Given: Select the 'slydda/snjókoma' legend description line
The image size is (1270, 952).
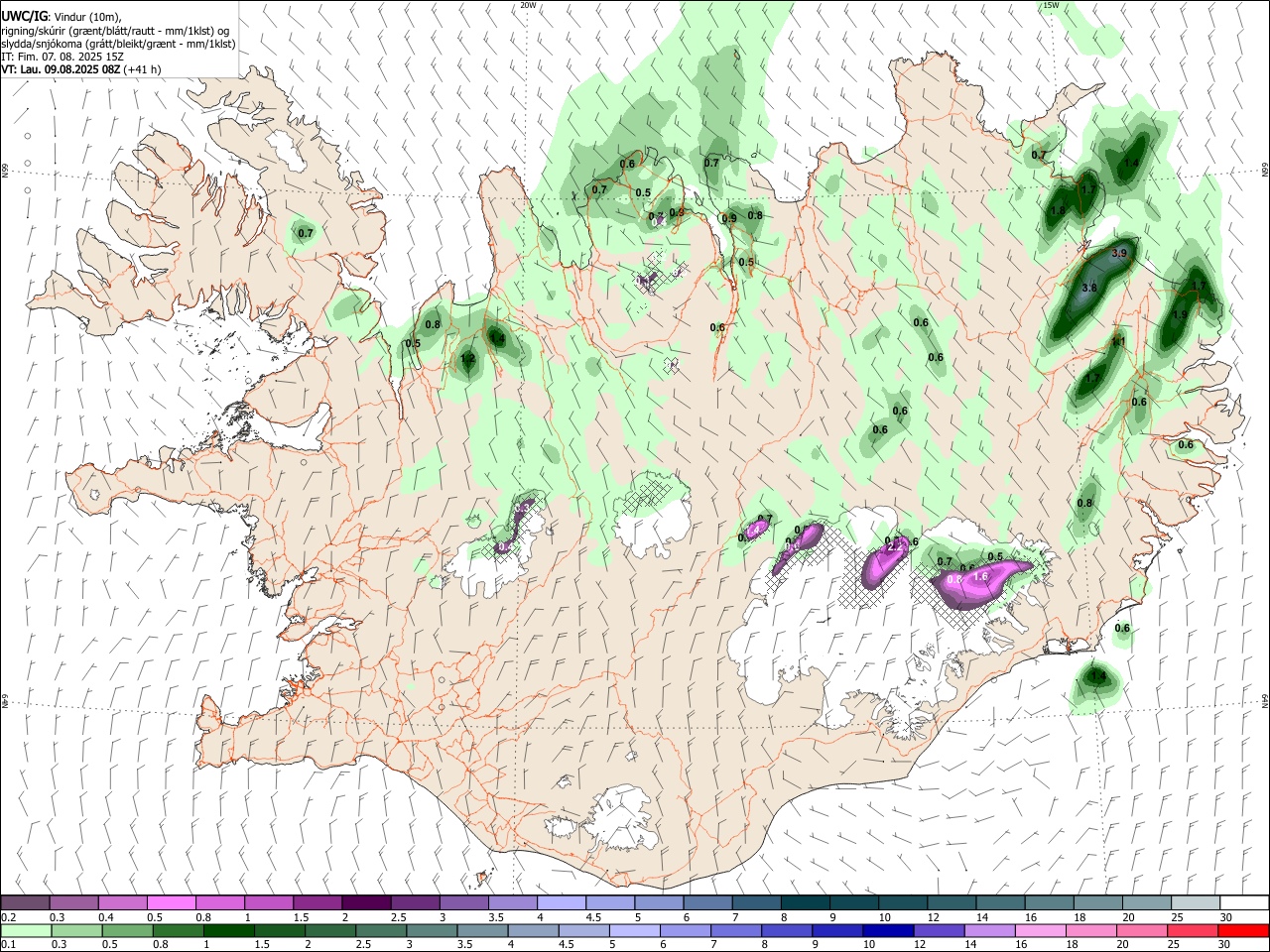Looking at the screenshot, I should [118, 44].
